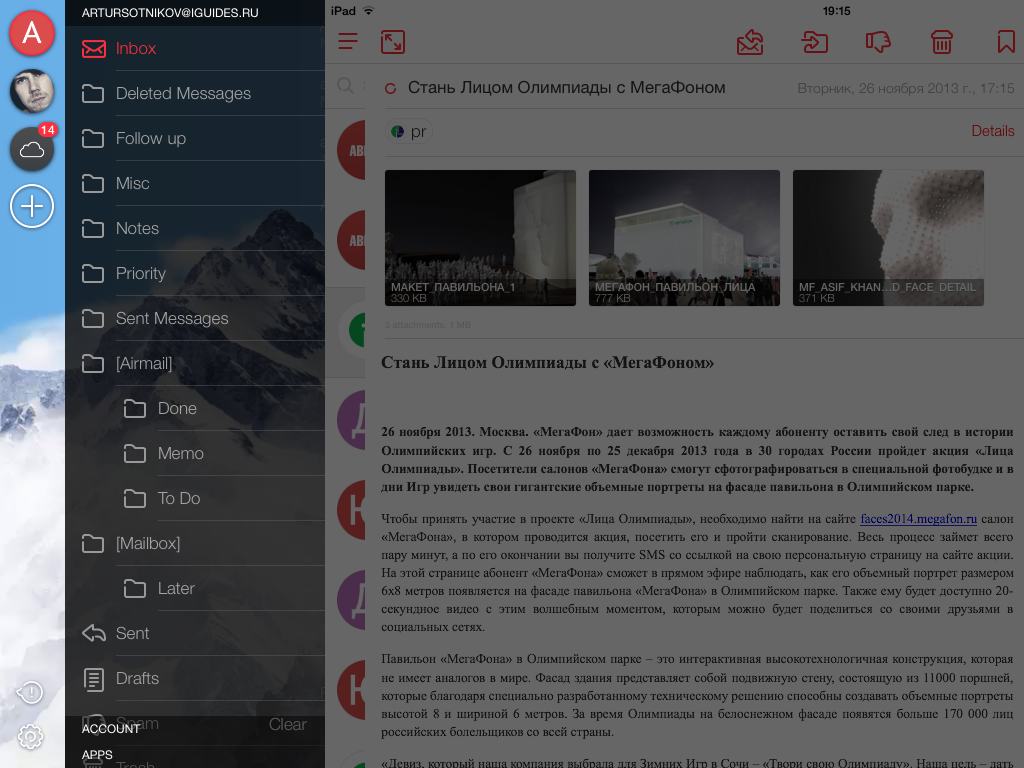Open the Later subfolder
This screenshot has height=768, width=1024.
tap(195, 589)
